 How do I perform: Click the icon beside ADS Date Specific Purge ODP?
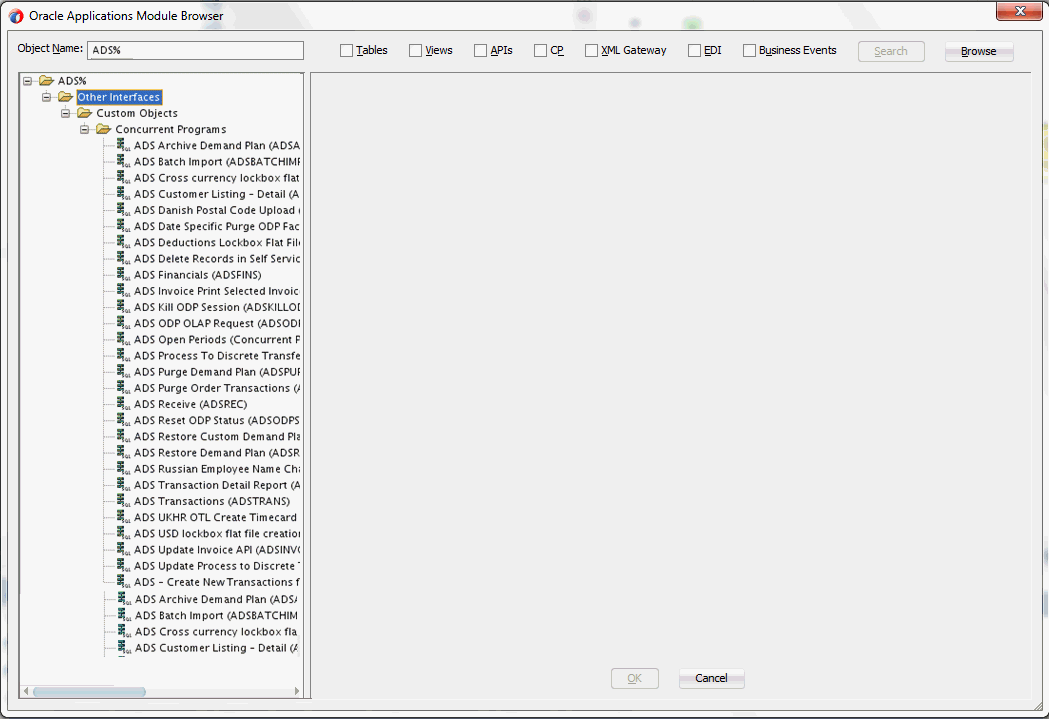click(x=124, y=226)
